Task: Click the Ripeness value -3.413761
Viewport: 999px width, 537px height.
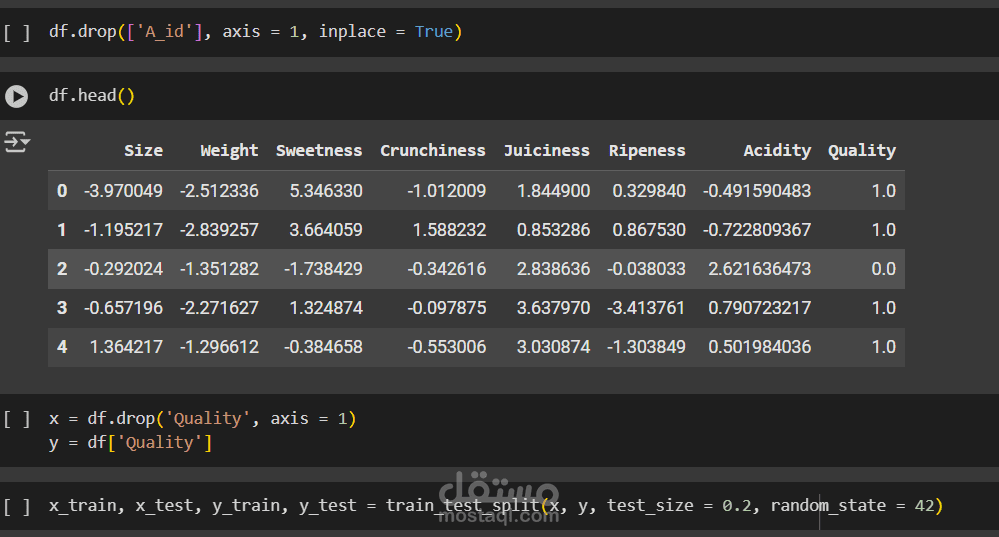Action: pos(646,308)
